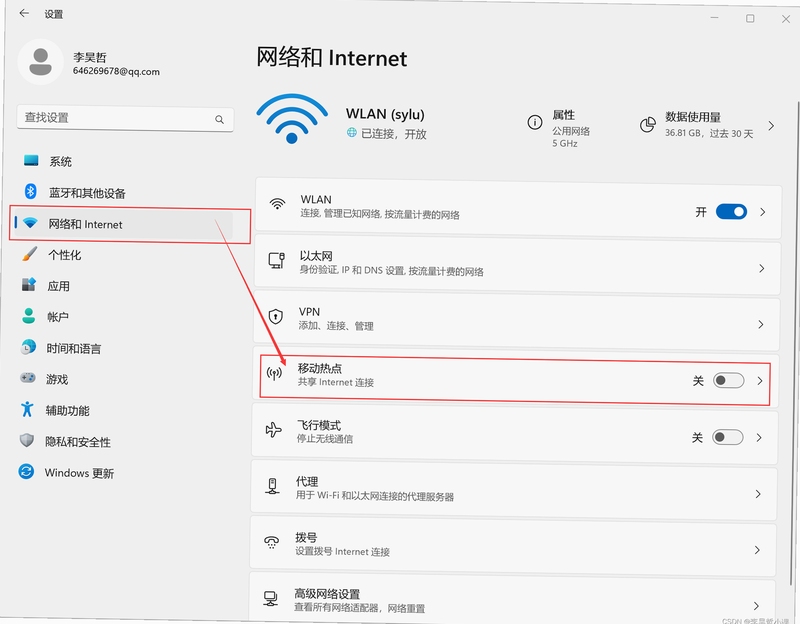Click the 查找设置 search field
Screen dimensions: 800x624
click(125, 118)
